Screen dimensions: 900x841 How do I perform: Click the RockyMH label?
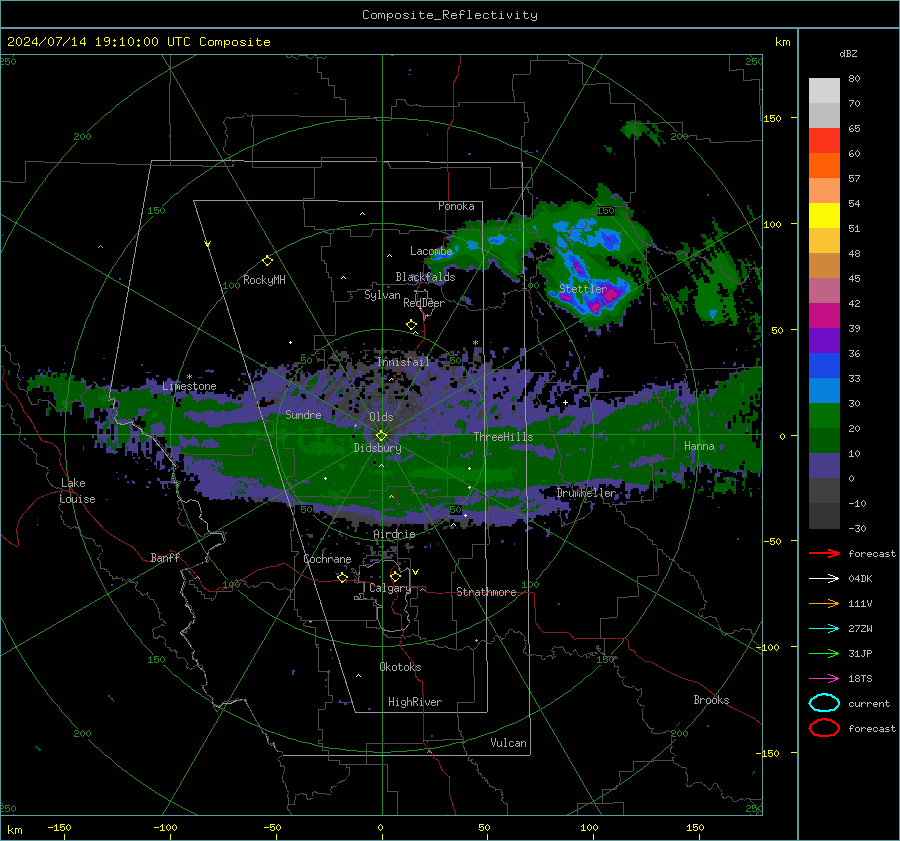pyautogui.click(x=264, y=280)
